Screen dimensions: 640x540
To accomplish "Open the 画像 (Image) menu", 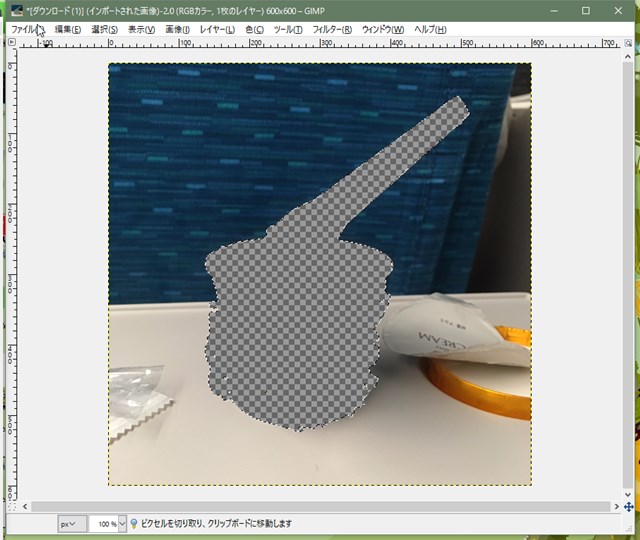I will click(x=177, y=30).
